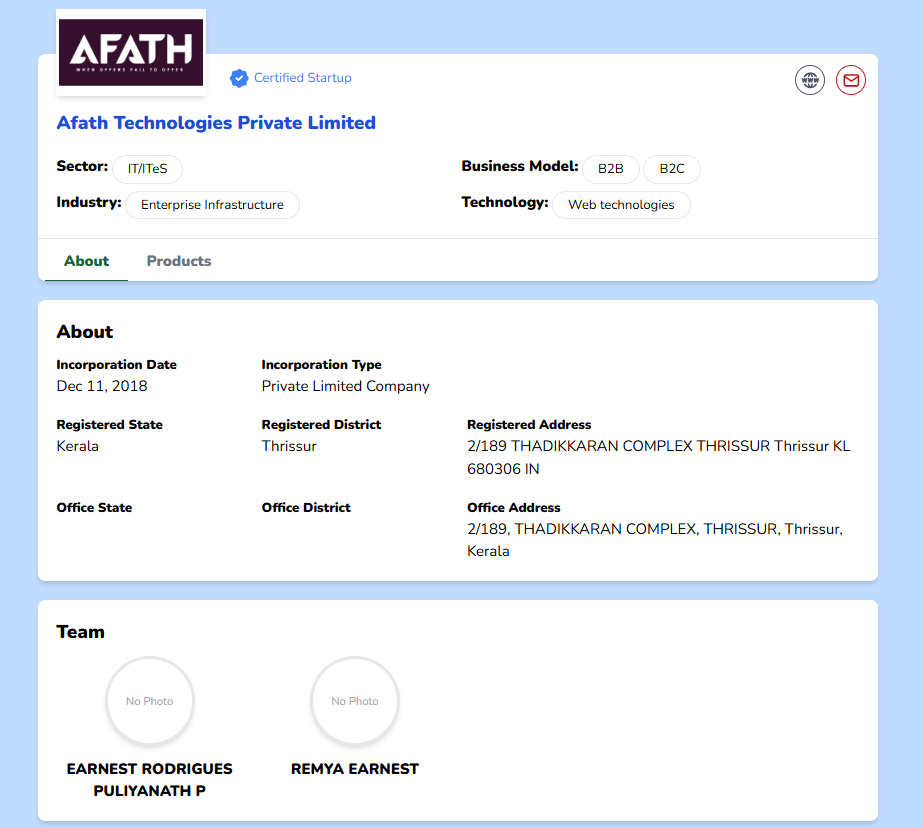Click the Sector: label
923x828 pixels.
pos(82,166)
